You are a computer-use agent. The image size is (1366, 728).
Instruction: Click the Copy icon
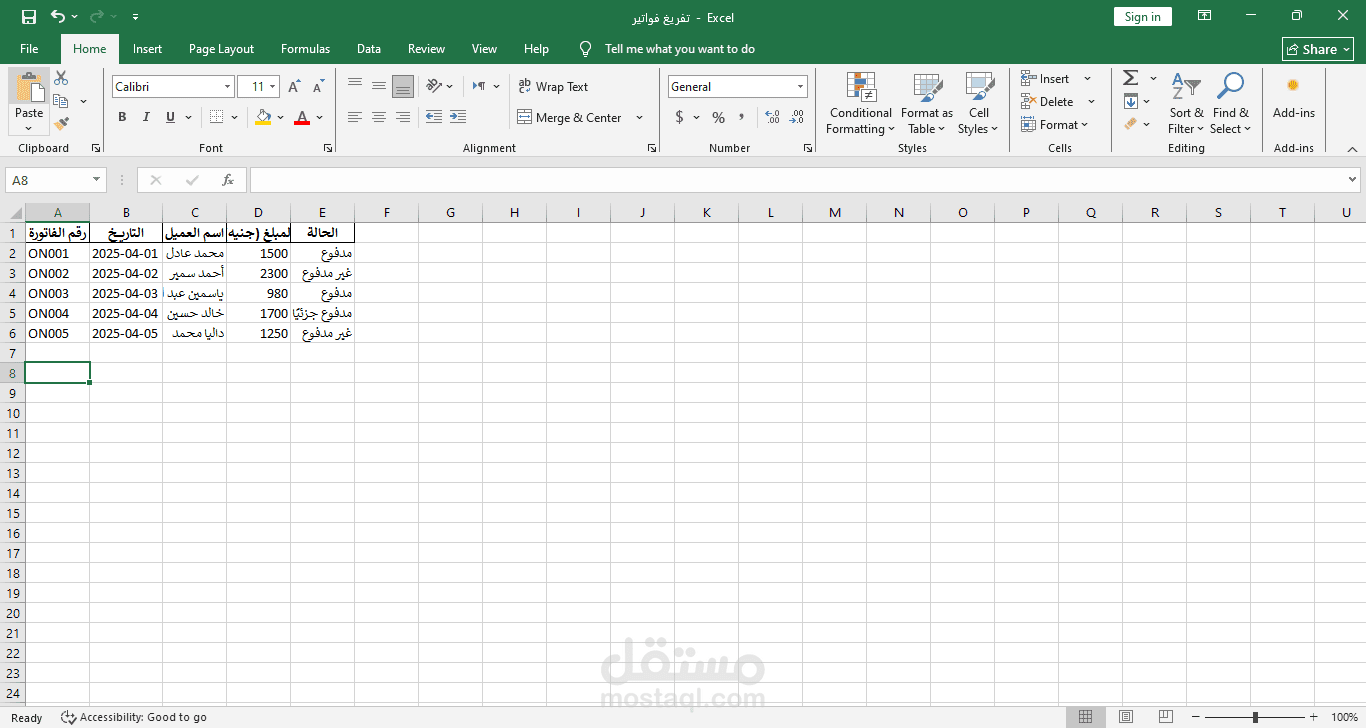61,101
